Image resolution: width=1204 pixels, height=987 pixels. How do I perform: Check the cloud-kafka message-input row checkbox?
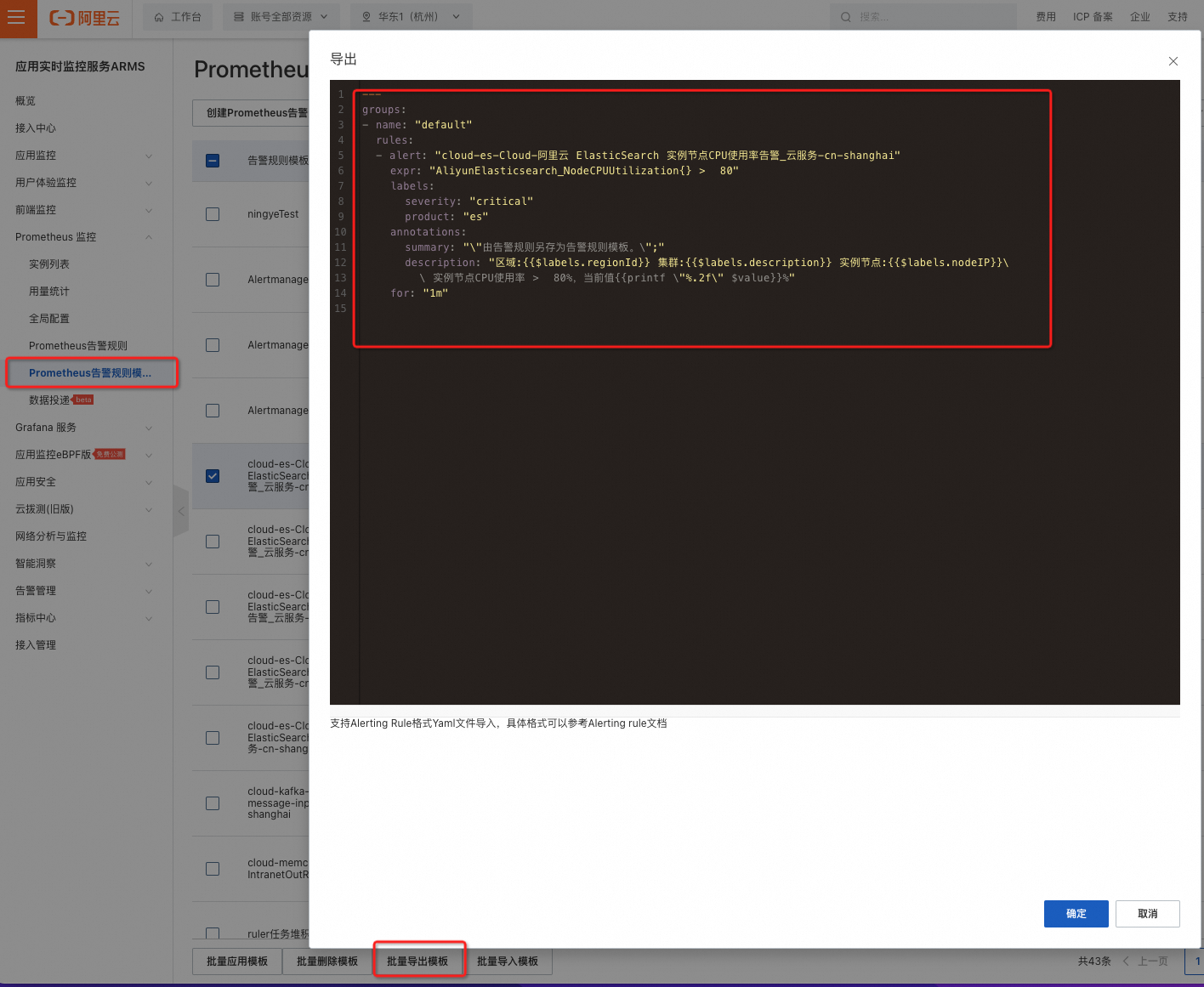[x=213, y=803]
